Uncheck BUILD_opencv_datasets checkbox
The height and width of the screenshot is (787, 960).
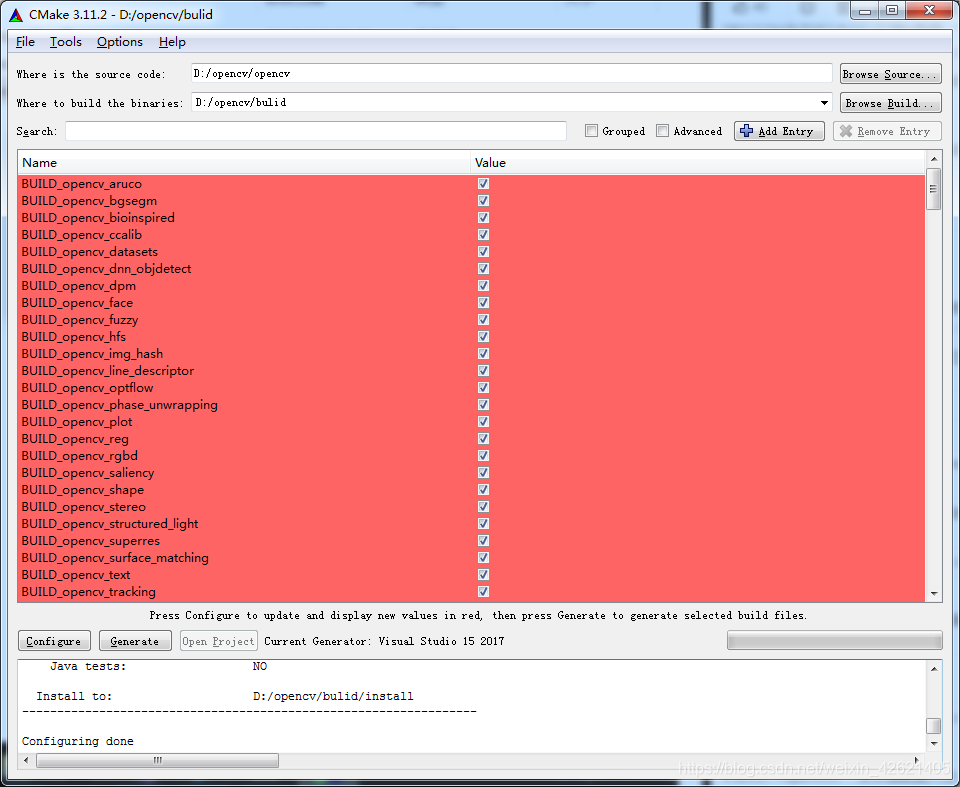(483, 252)
